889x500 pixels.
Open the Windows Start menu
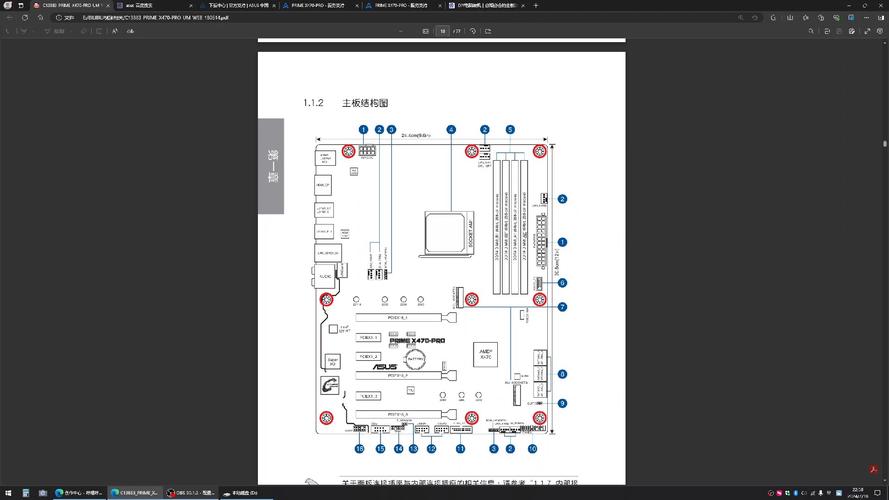[8, 493]
